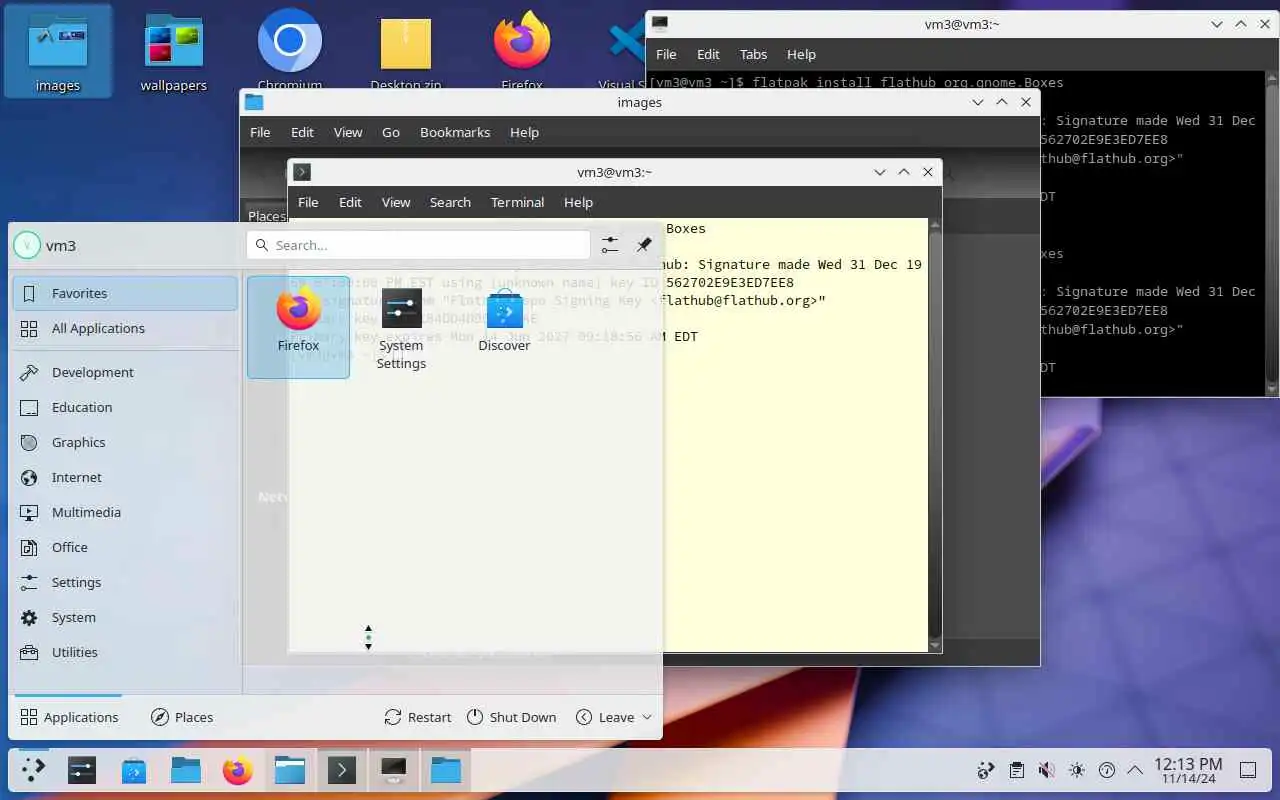Open Go menu in images window
The height and width of the screenshot is (800, 1280).
tap(391, 132)
